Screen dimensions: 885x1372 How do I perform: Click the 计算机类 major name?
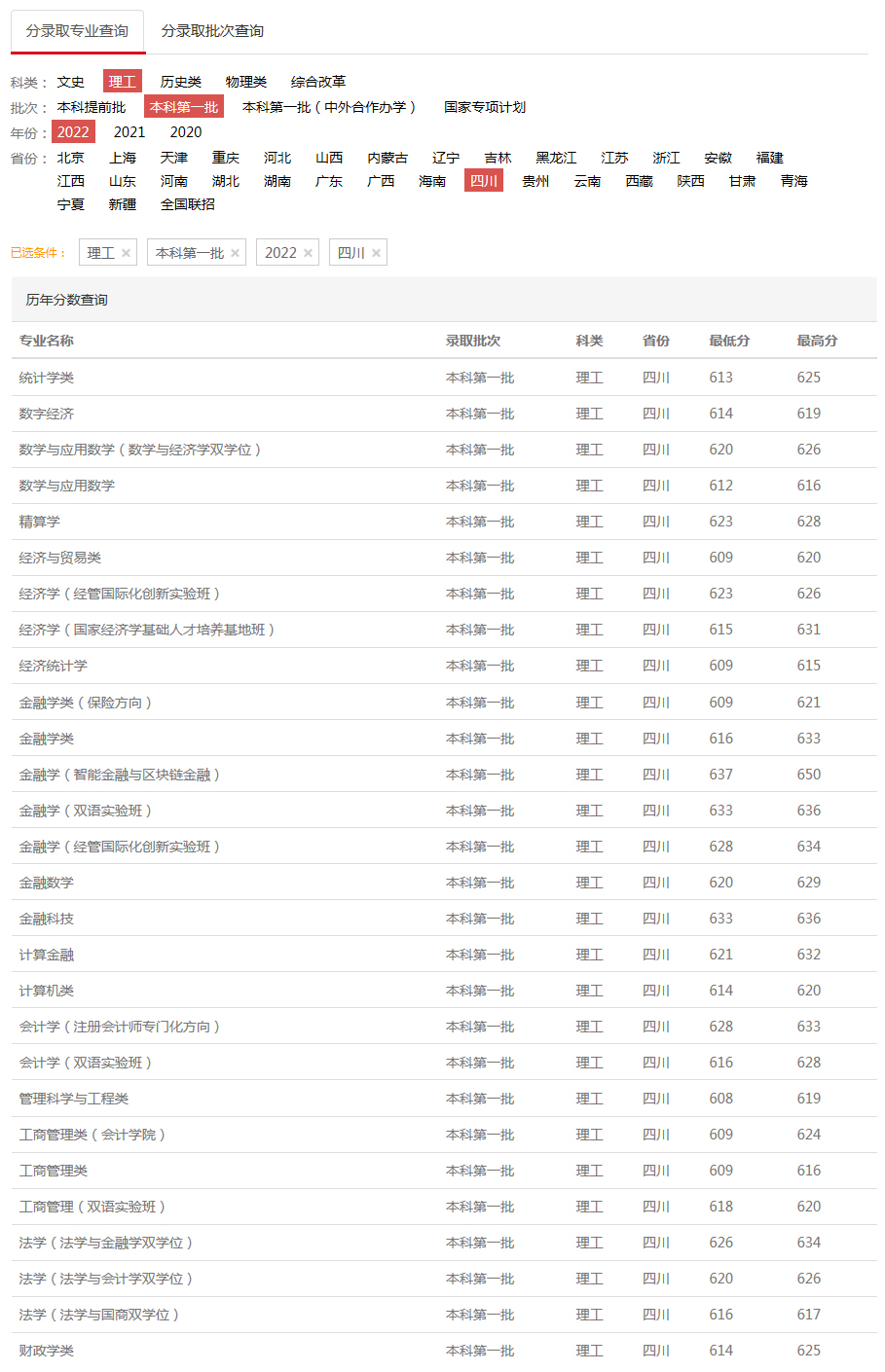coord(47,991)
